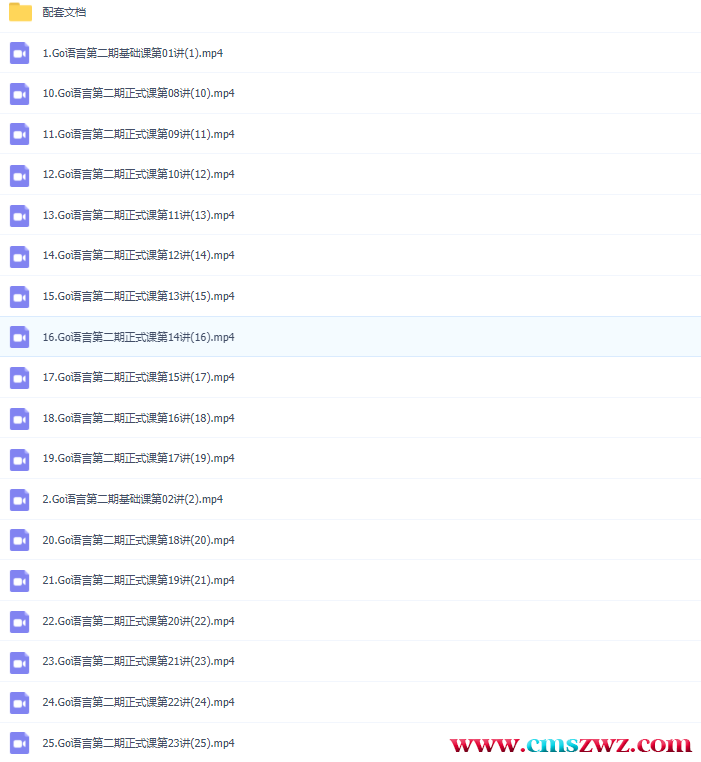Viewport: 701px width, 762px height.
Task: Select video icon of 12.Go语言 第10讲 file
Action: (20, 175)
